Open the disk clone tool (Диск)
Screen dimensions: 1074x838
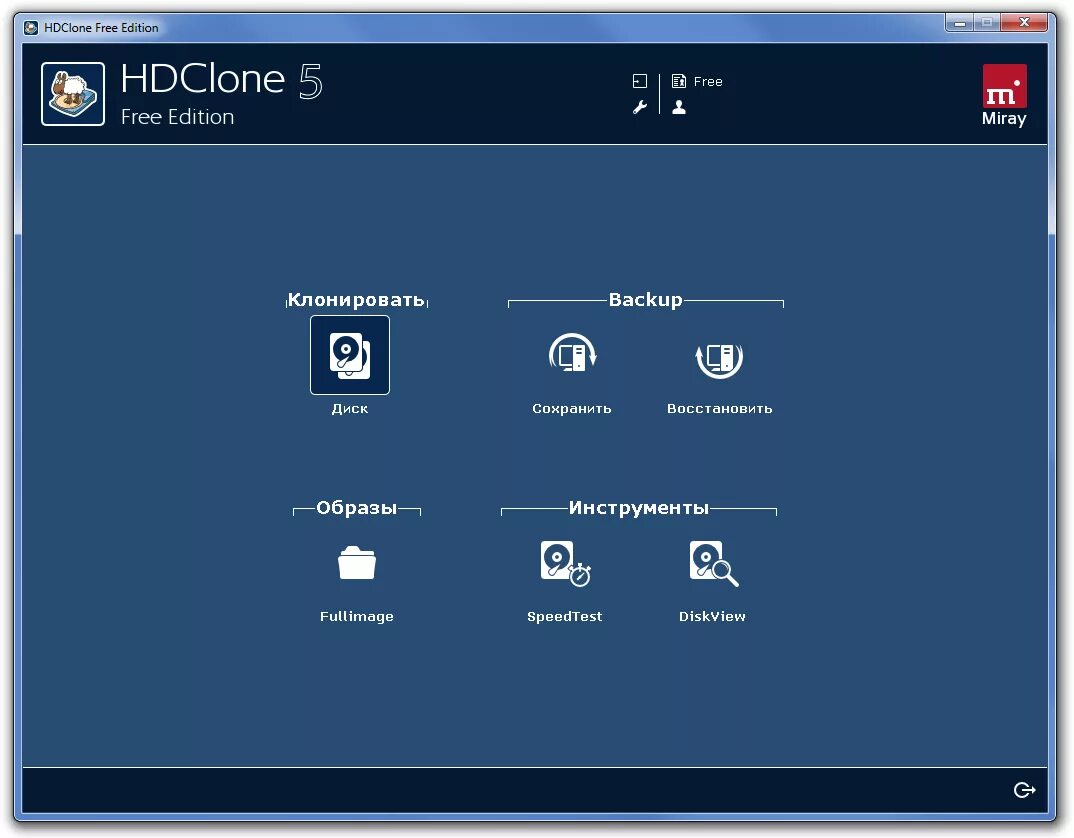[350, 355]
